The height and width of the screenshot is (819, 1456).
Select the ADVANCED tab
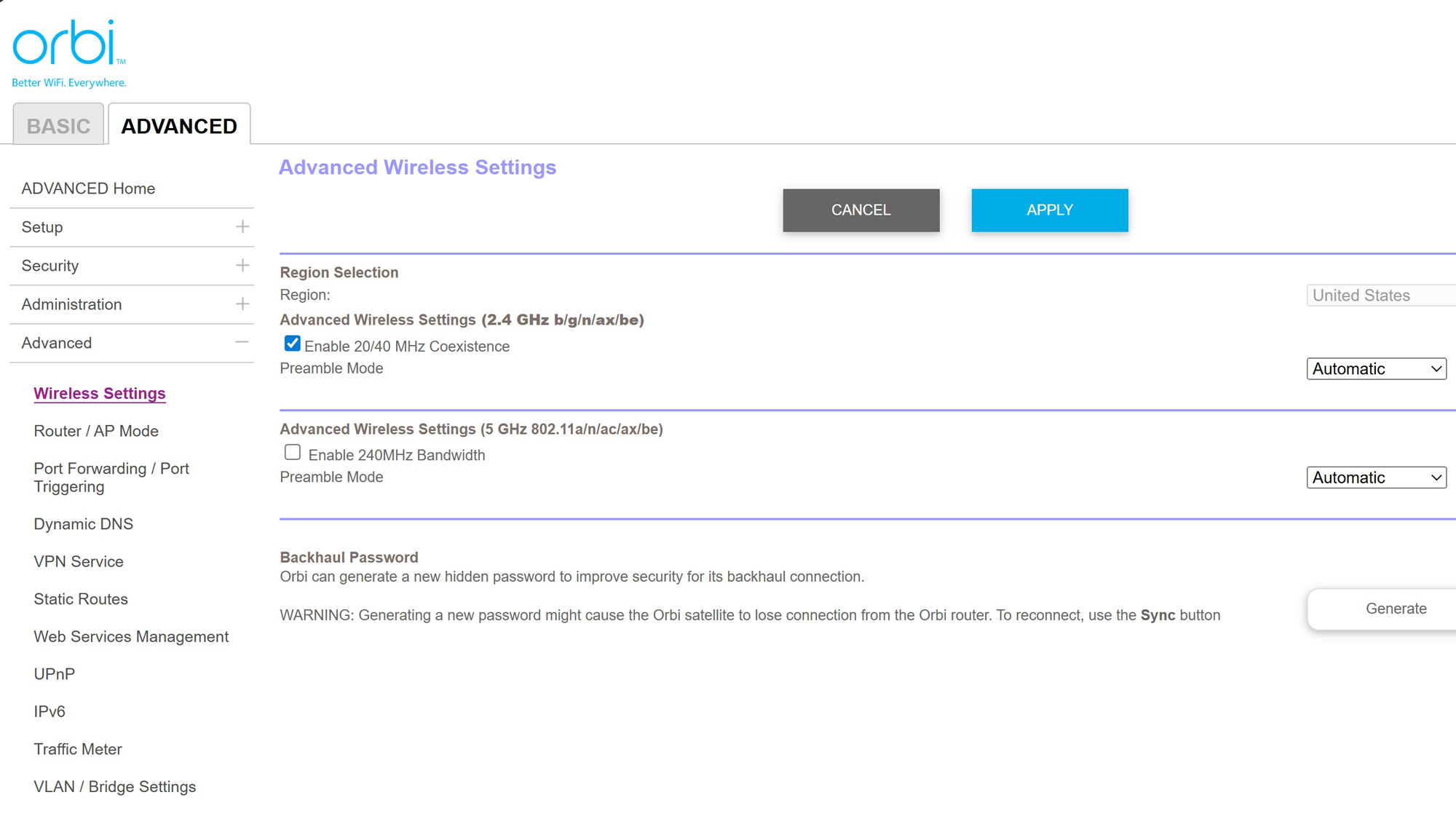[x=179, y=125]
